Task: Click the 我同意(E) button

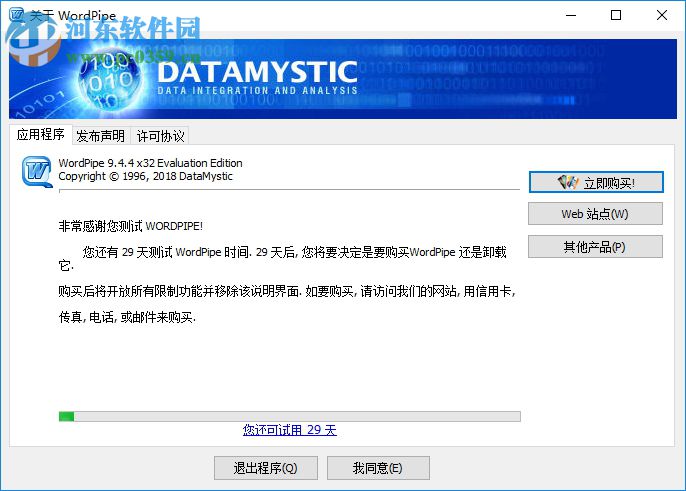Action: pyautogui.click(x=378, y=468)
